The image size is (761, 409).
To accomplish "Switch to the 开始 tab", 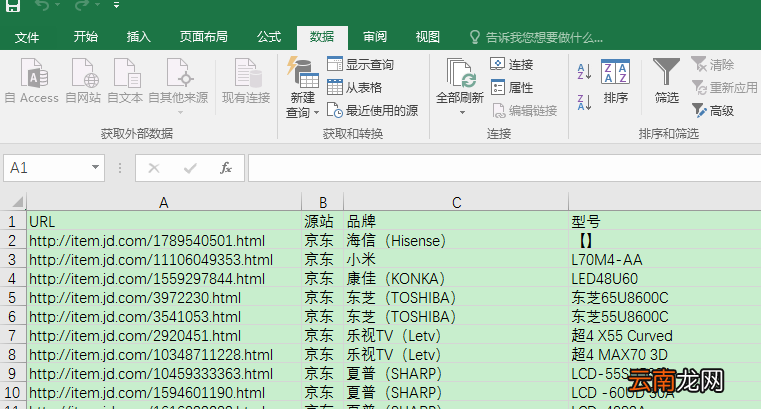I will [x=86, y=37].
